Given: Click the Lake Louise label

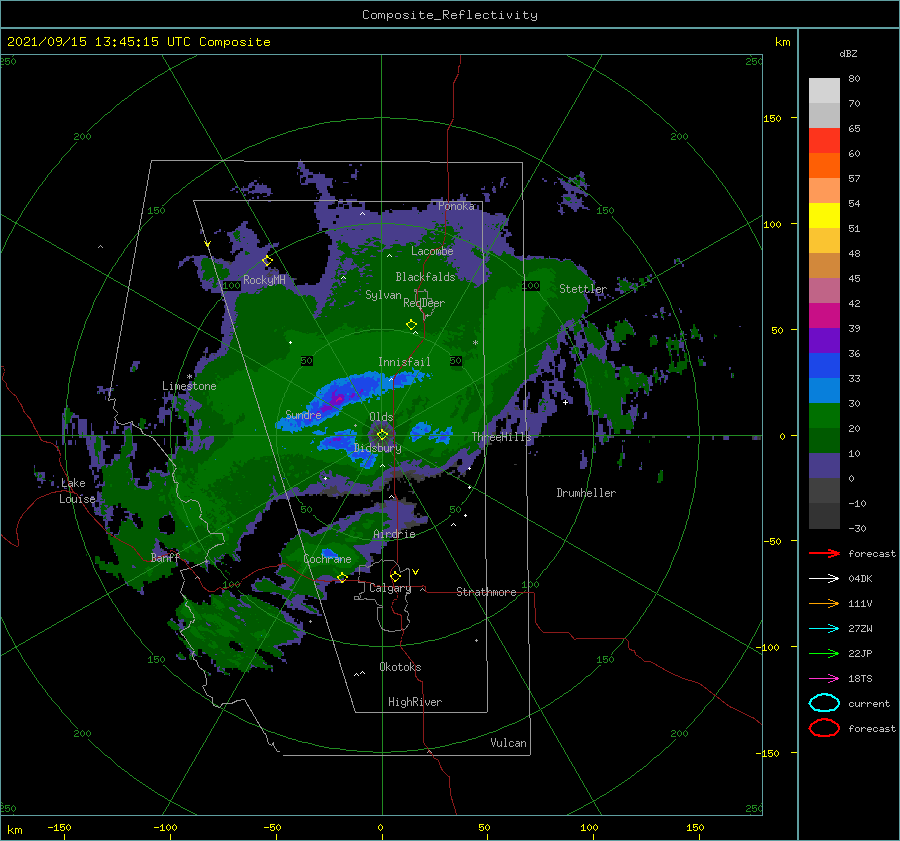Looking at the screenshot, I should [77, 491].
